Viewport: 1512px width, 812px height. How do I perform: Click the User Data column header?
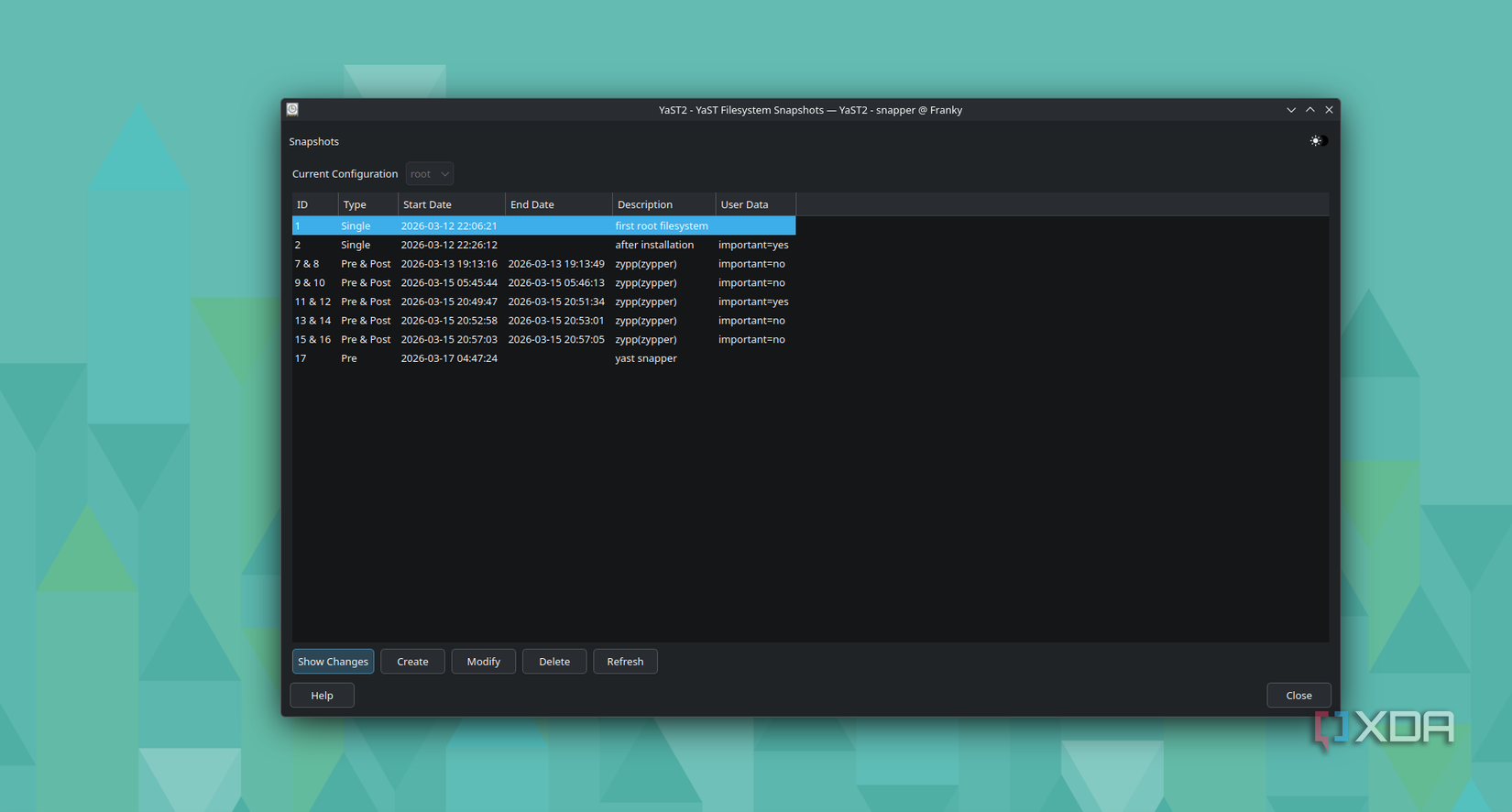pos(754,204)
